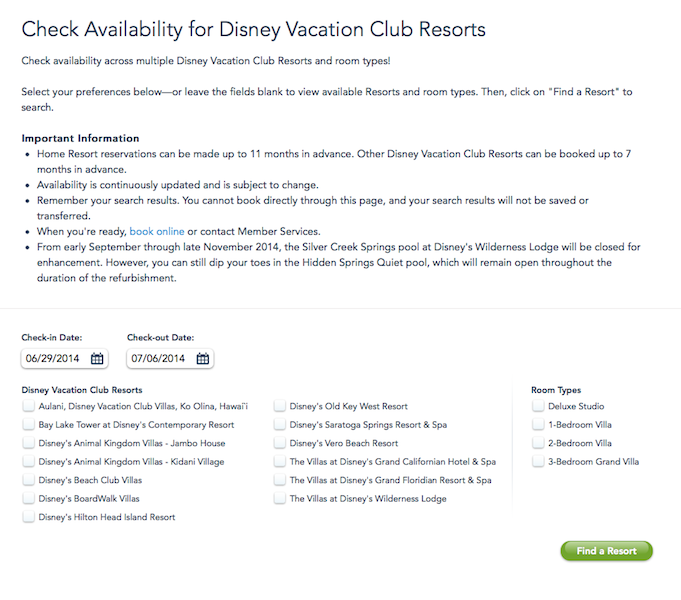Enable the 2-Bedroom Villa room type

pyautogui.click(x=538, y=443)
